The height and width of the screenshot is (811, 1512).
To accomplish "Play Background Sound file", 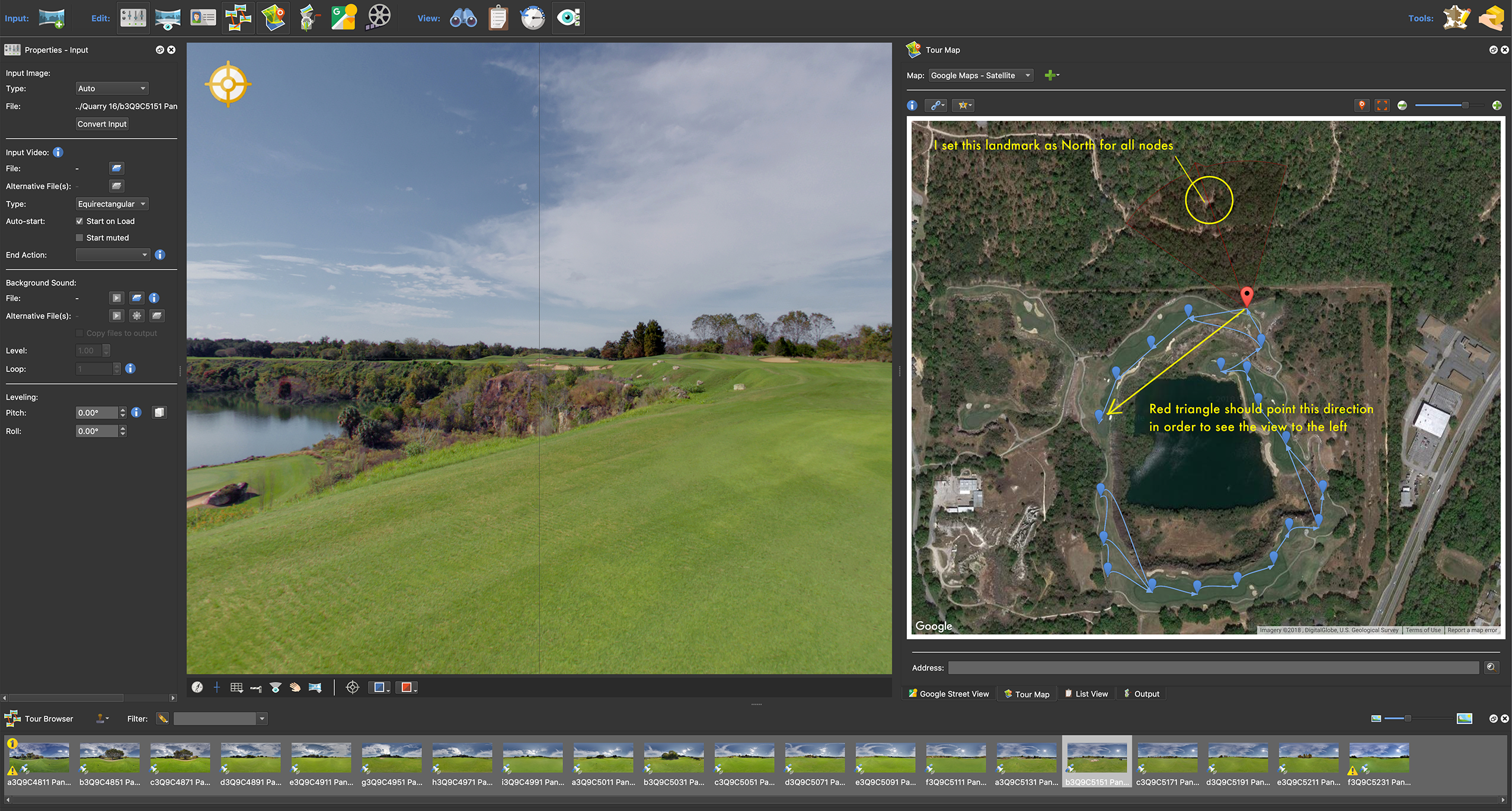I will tap(116, 298).
